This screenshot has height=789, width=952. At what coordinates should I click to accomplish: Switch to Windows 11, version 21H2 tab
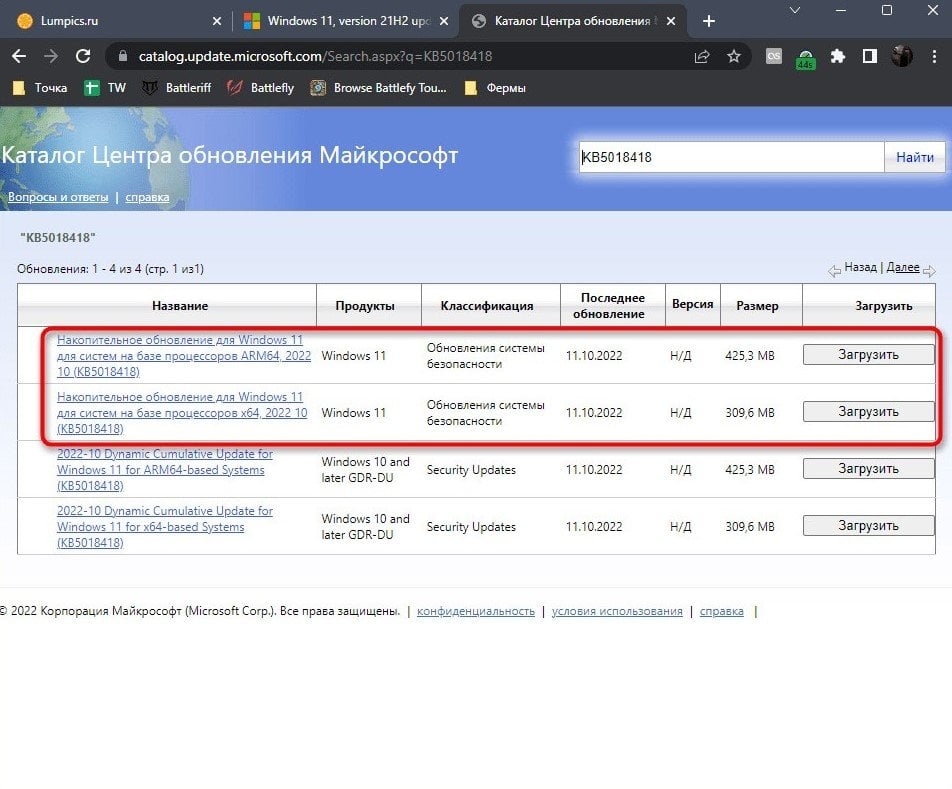(346, 21)
